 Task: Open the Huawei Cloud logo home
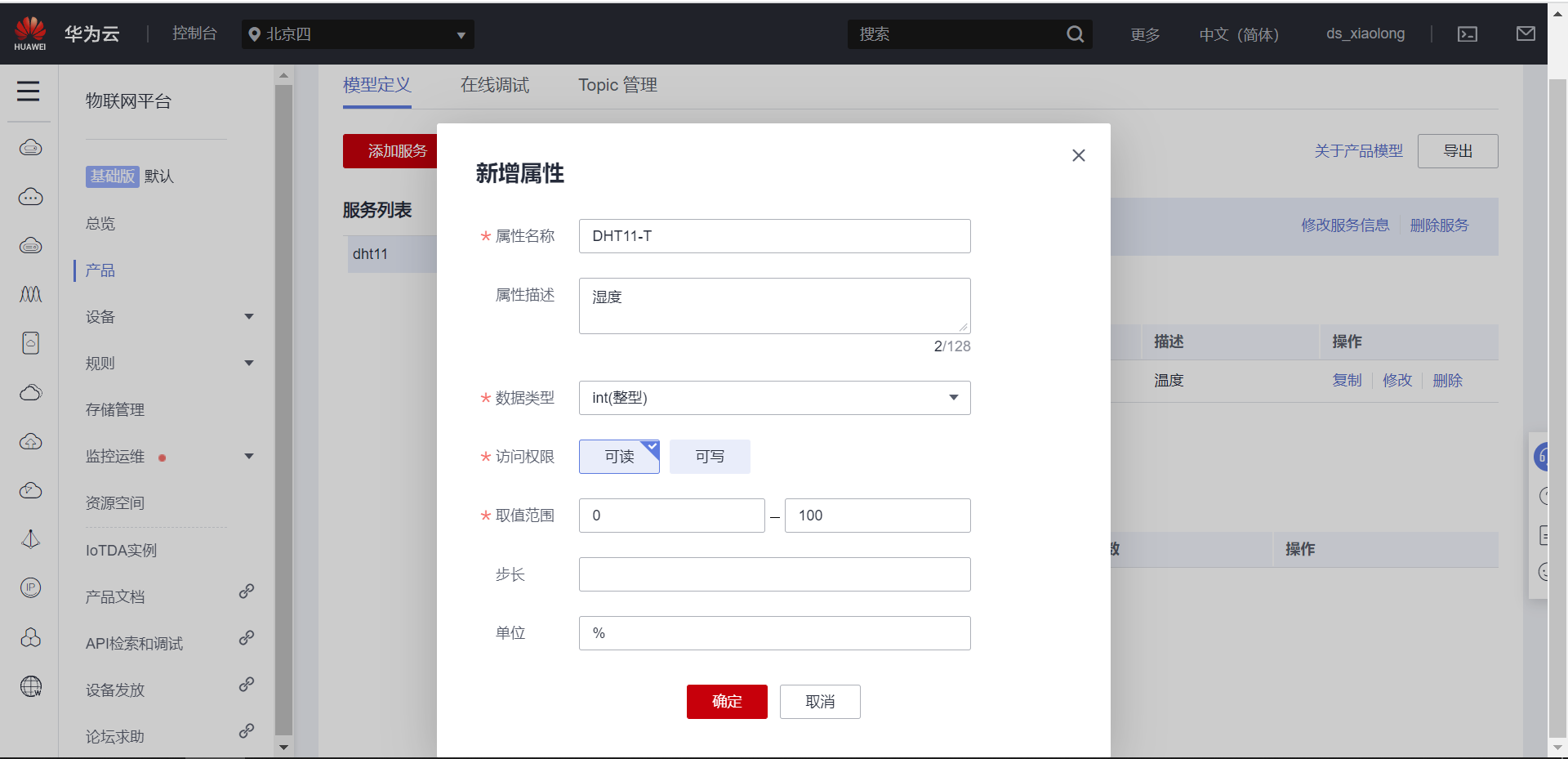click(x=30, y=33)
